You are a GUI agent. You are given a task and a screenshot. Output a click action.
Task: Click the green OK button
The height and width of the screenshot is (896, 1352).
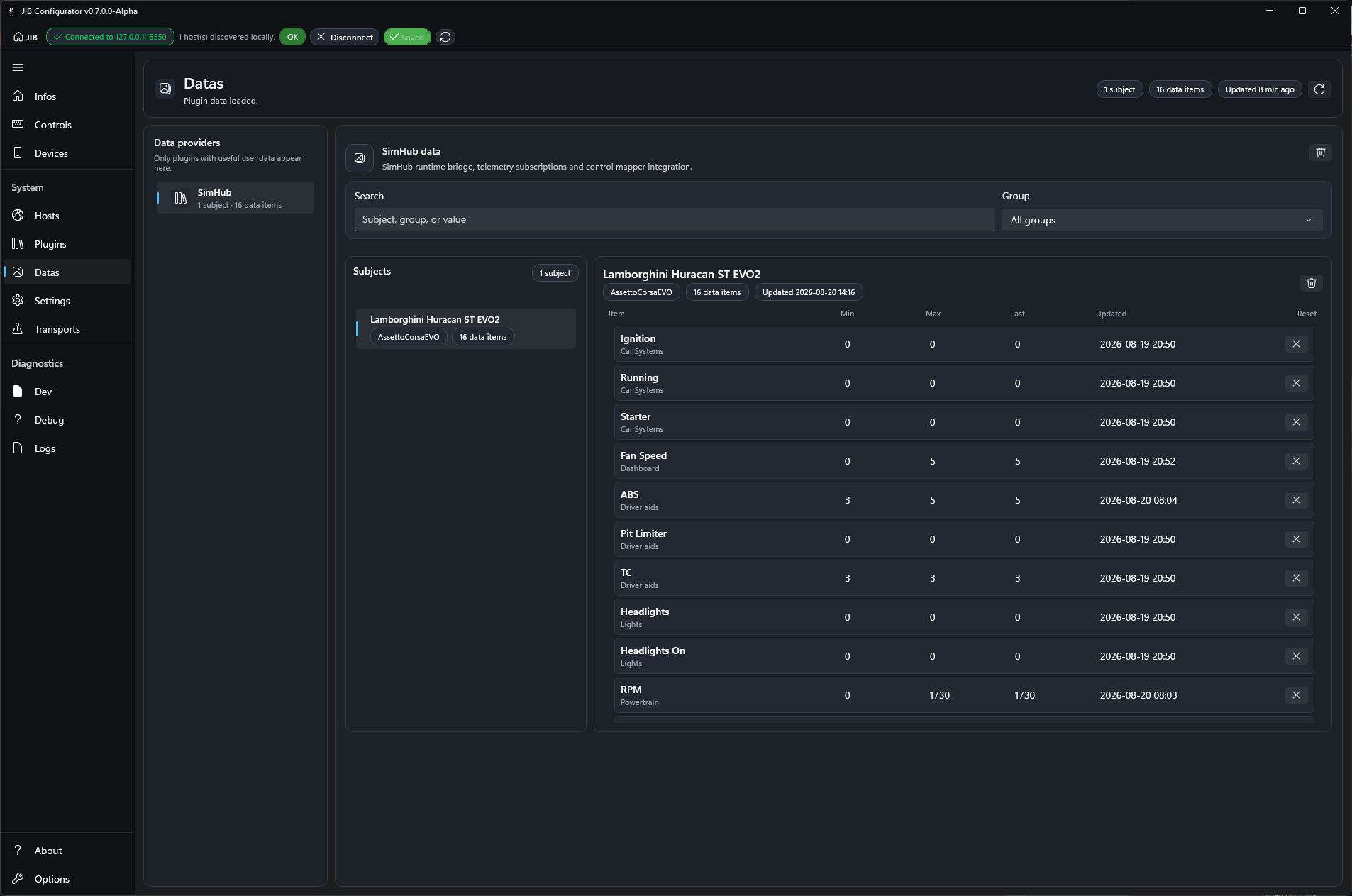pos(292,37)
